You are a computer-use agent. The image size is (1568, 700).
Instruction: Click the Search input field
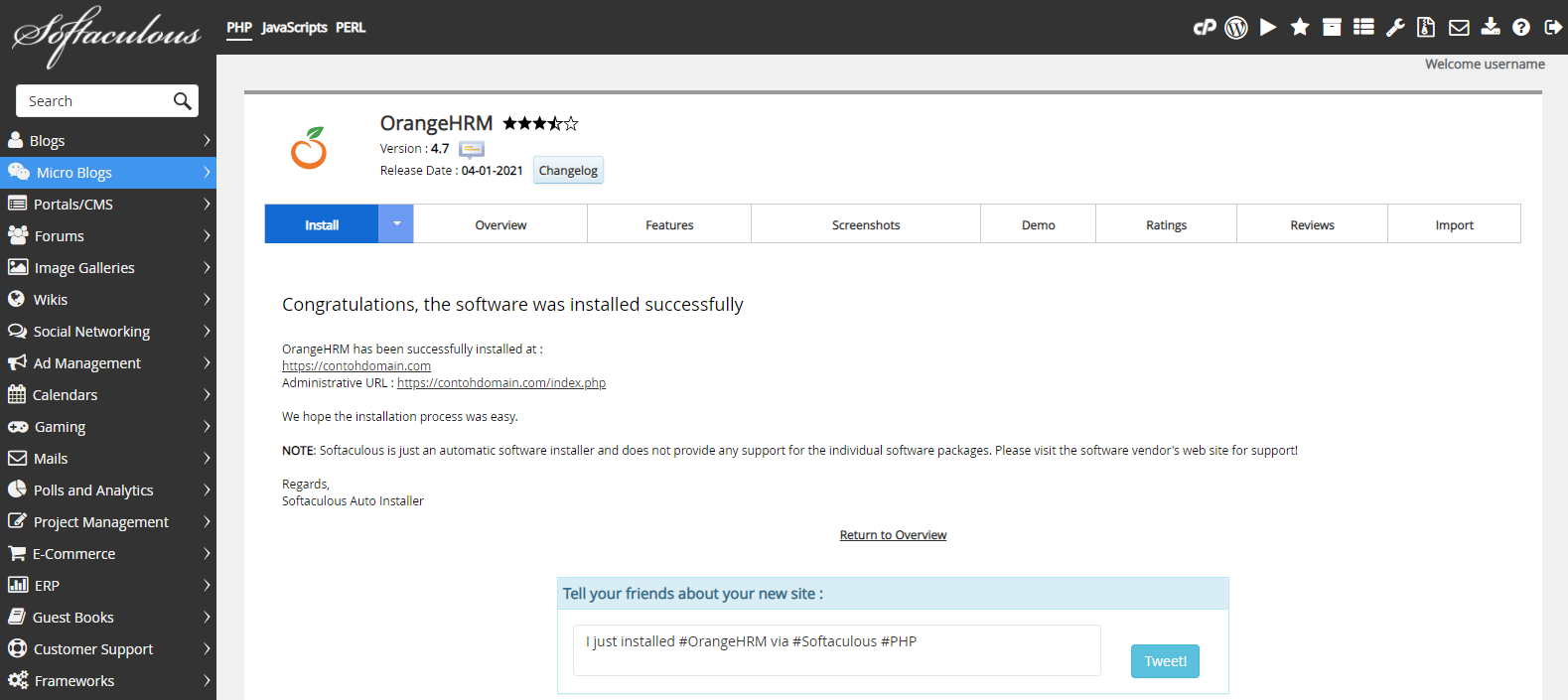[94, 101]
